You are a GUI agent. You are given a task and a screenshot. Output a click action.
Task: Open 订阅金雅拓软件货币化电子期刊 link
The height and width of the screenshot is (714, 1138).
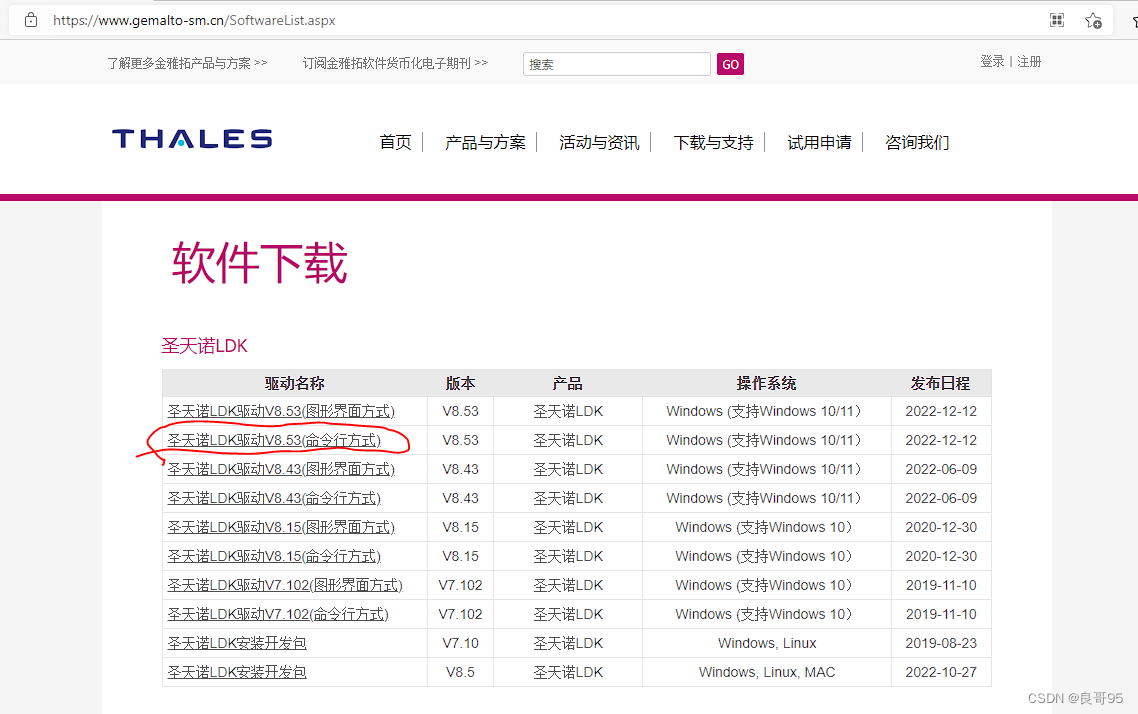(x=395, y=63)
